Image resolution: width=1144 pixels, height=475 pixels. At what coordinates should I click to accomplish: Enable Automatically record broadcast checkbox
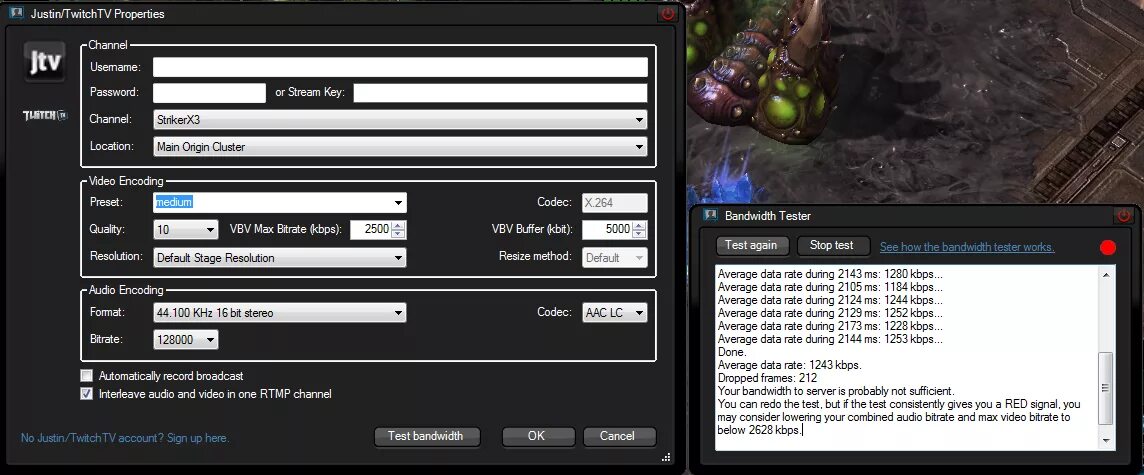point(87,376)
